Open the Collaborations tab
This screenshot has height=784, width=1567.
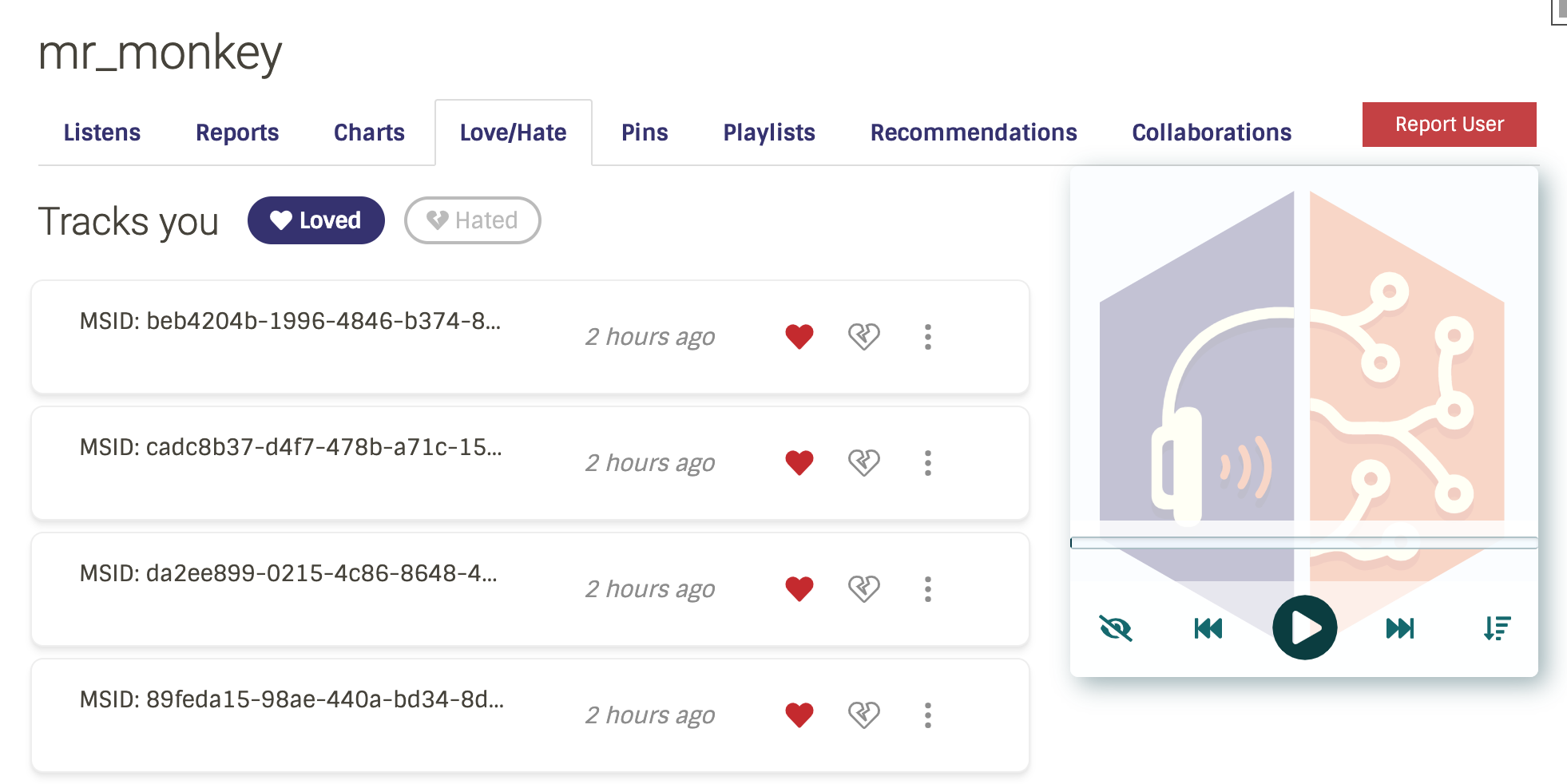point(1212,133)
